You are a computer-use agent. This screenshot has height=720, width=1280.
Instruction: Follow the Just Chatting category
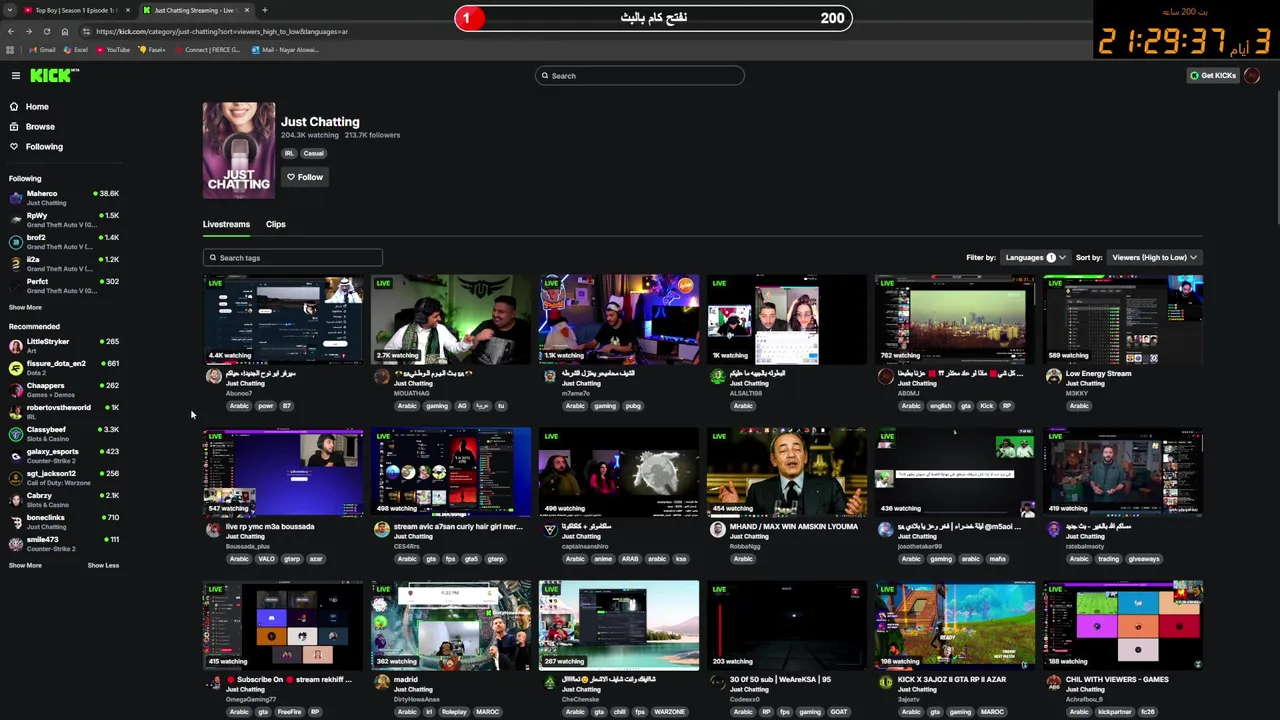click(305, 177)
